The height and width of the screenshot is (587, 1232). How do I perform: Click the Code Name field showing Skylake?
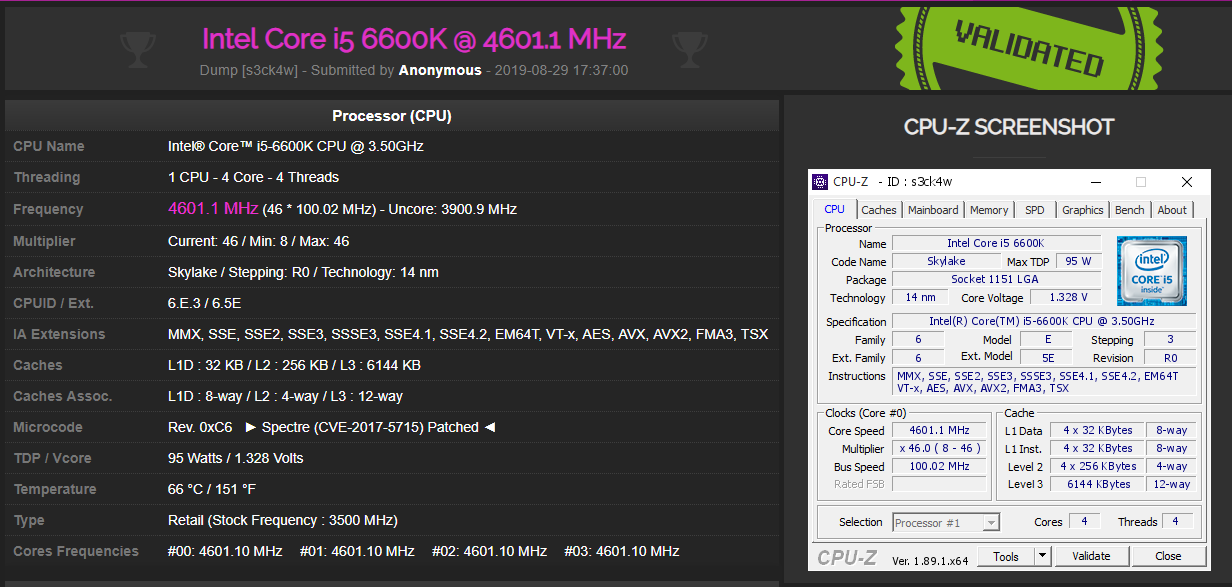946,261
